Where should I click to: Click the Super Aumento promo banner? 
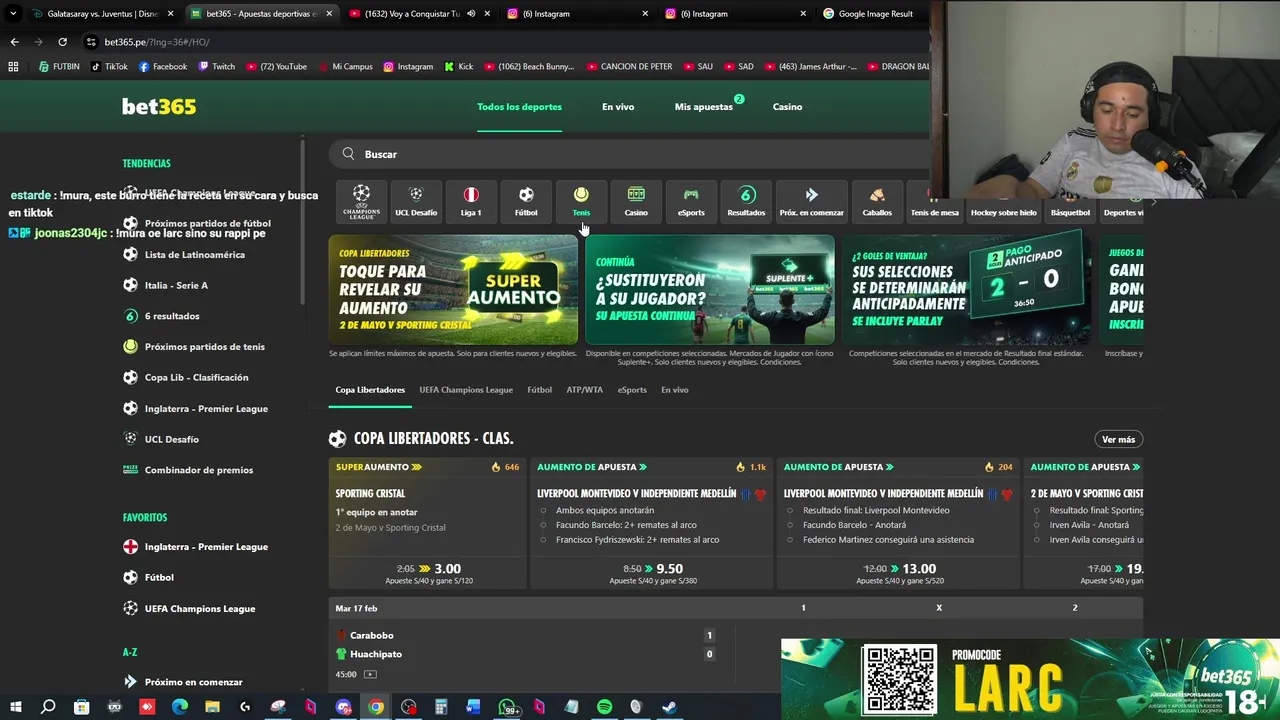coord(453,290)
